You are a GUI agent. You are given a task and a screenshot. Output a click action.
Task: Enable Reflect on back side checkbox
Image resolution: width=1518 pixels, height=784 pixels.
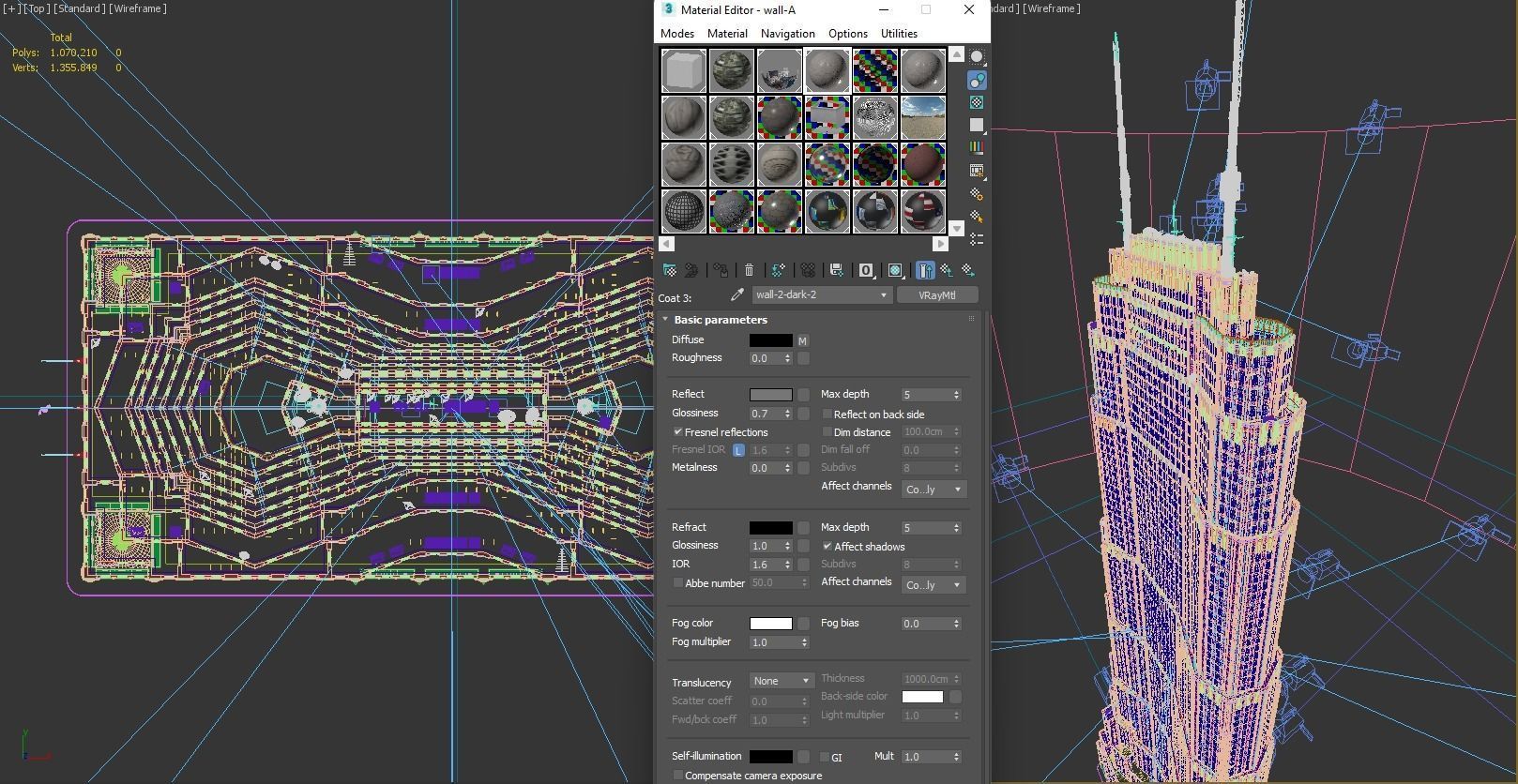click(x=827, y=414)
